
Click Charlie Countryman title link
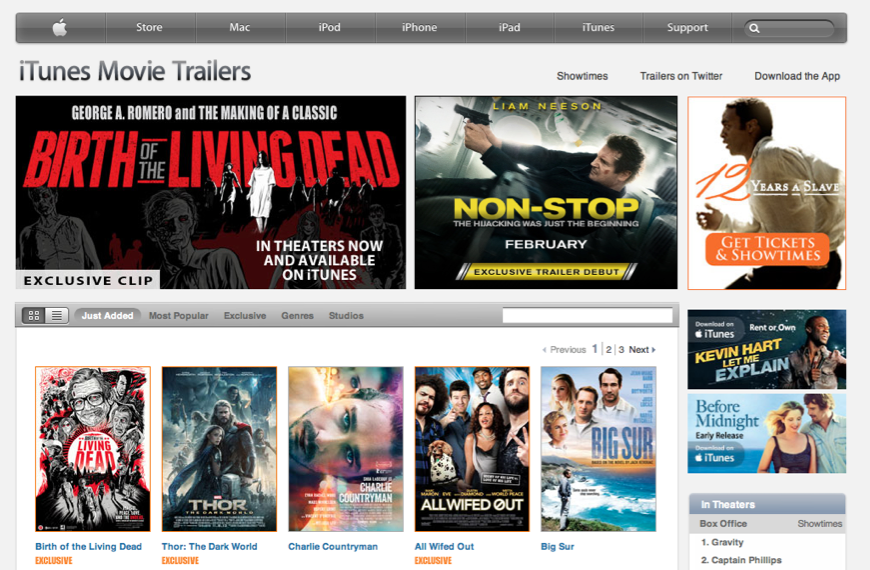[333, 547]
